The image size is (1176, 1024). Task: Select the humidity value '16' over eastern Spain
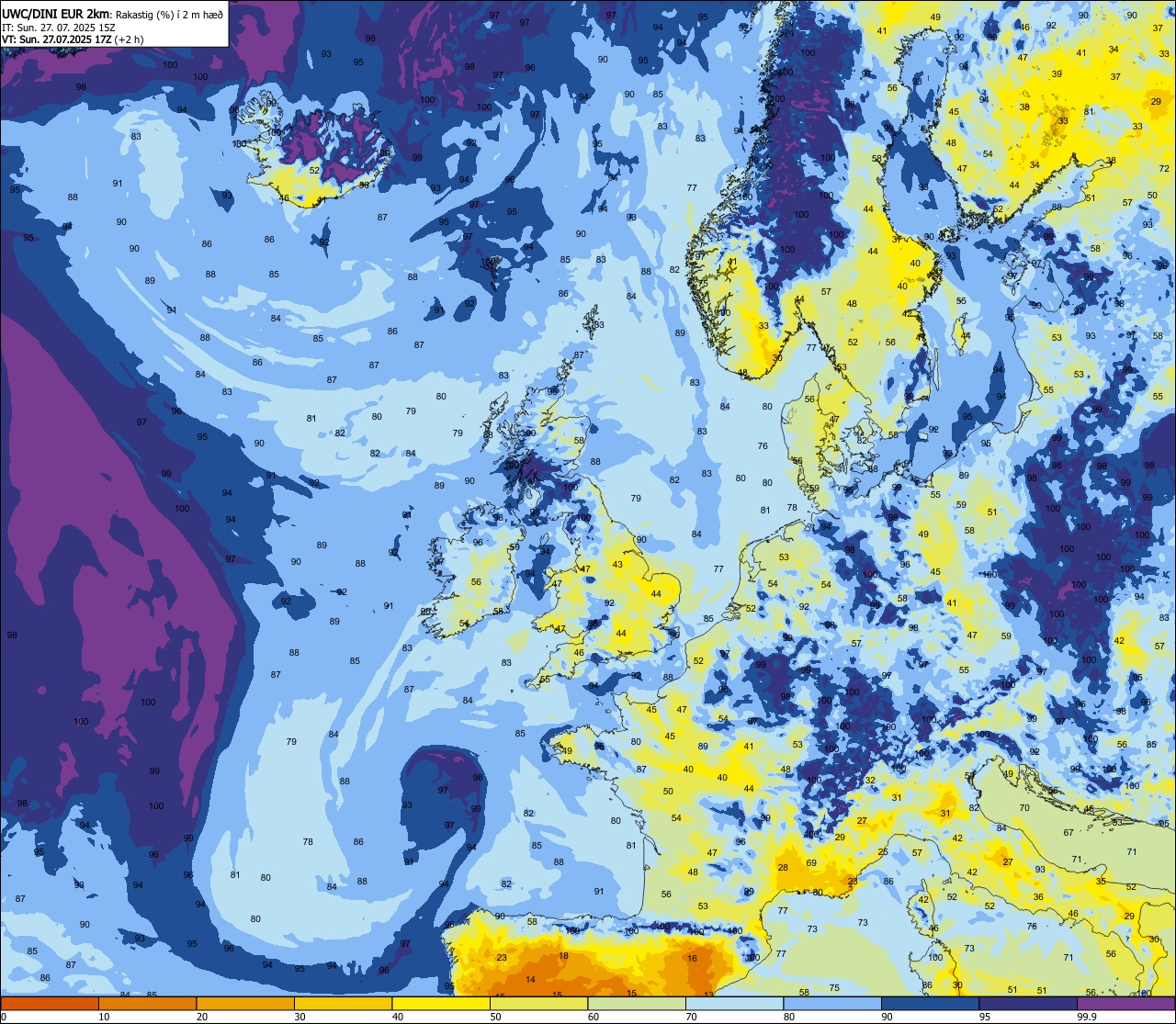[x=692, y=958]
